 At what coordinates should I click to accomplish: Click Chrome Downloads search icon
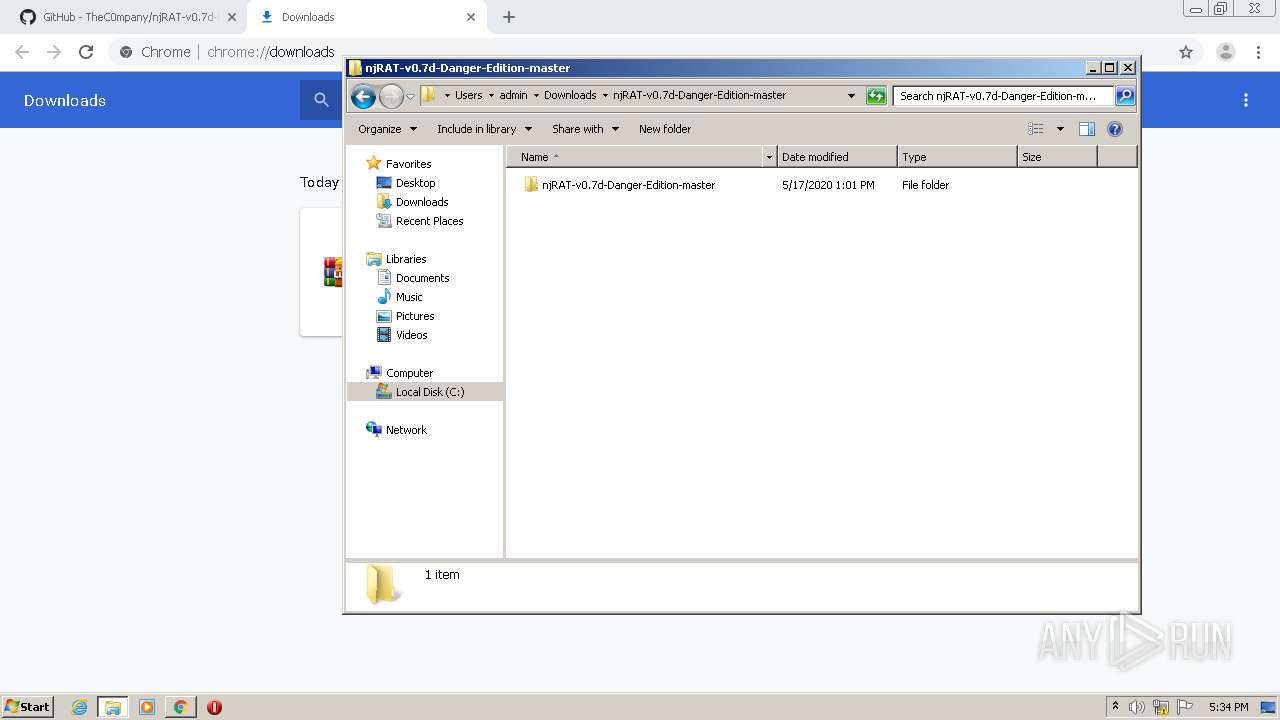(321, 100)
